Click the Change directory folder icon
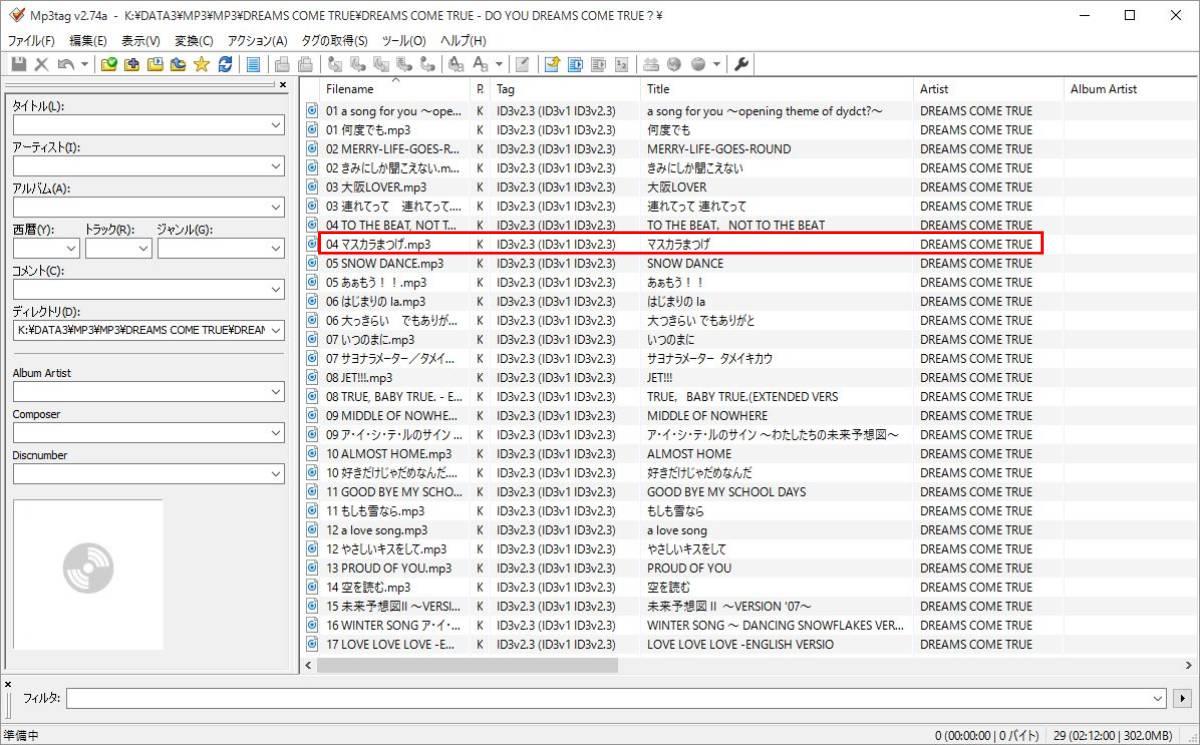This screenshot has height=745, width=1200. (108, 64)
